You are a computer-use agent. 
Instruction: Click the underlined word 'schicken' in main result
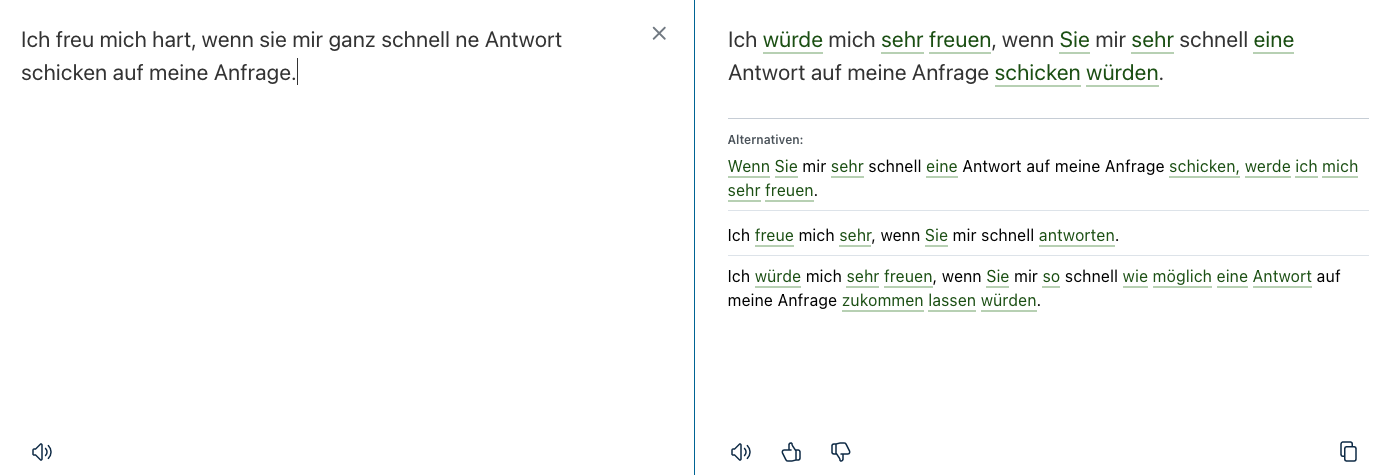[x=1037, y=73]
